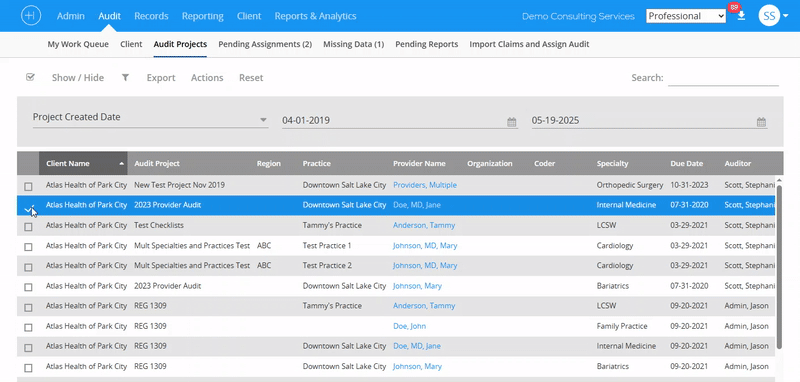Open the Actions menu
This screenshot has height=382, width=800.
click(x=207, y=78)
